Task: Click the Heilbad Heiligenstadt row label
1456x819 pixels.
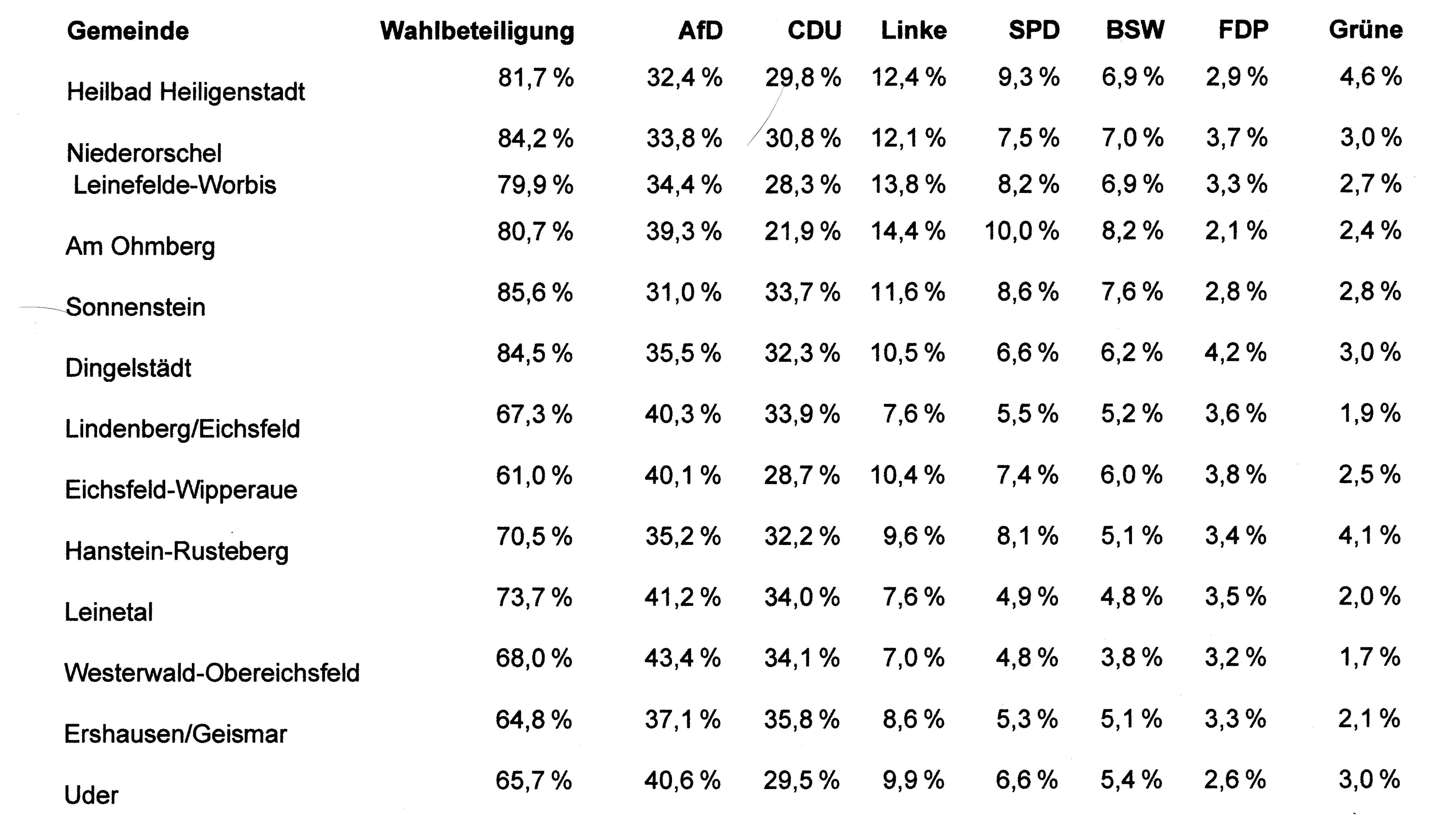Action: [x=186, y=92]
